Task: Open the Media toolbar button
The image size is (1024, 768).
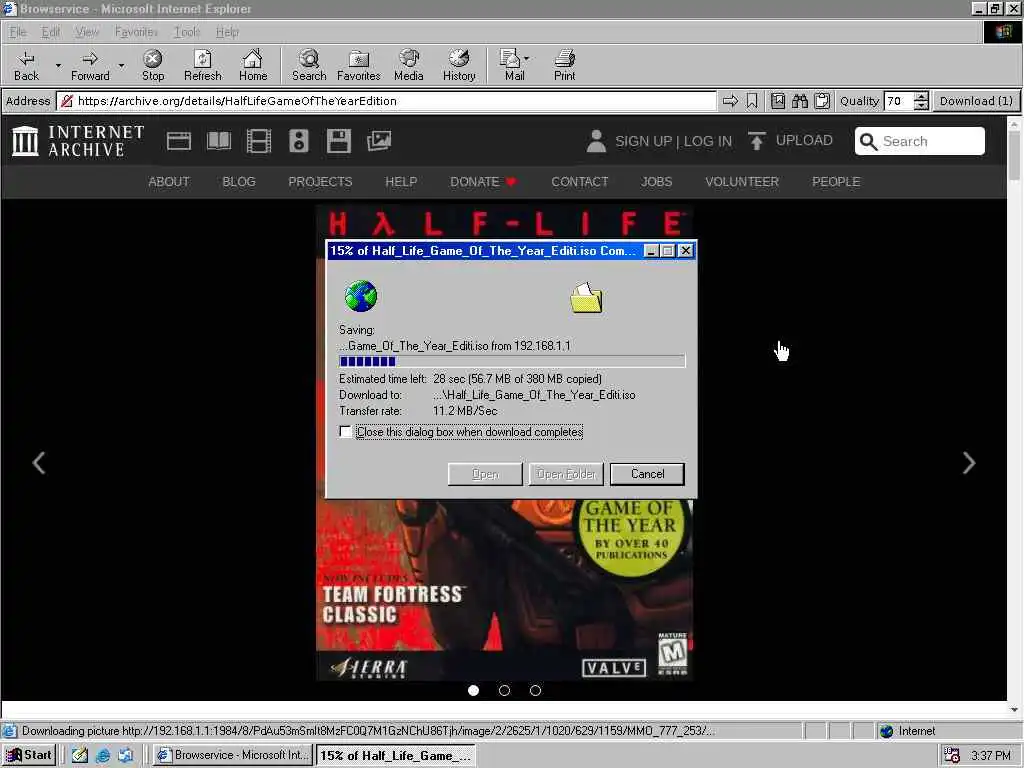Action: pos(409,66)
